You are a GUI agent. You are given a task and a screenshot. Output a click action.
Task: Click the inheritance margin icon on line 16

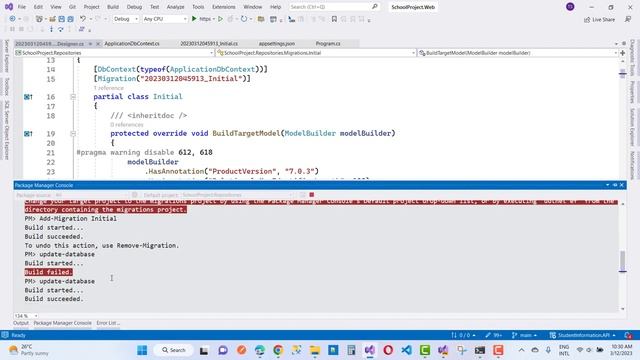(28, 97)
